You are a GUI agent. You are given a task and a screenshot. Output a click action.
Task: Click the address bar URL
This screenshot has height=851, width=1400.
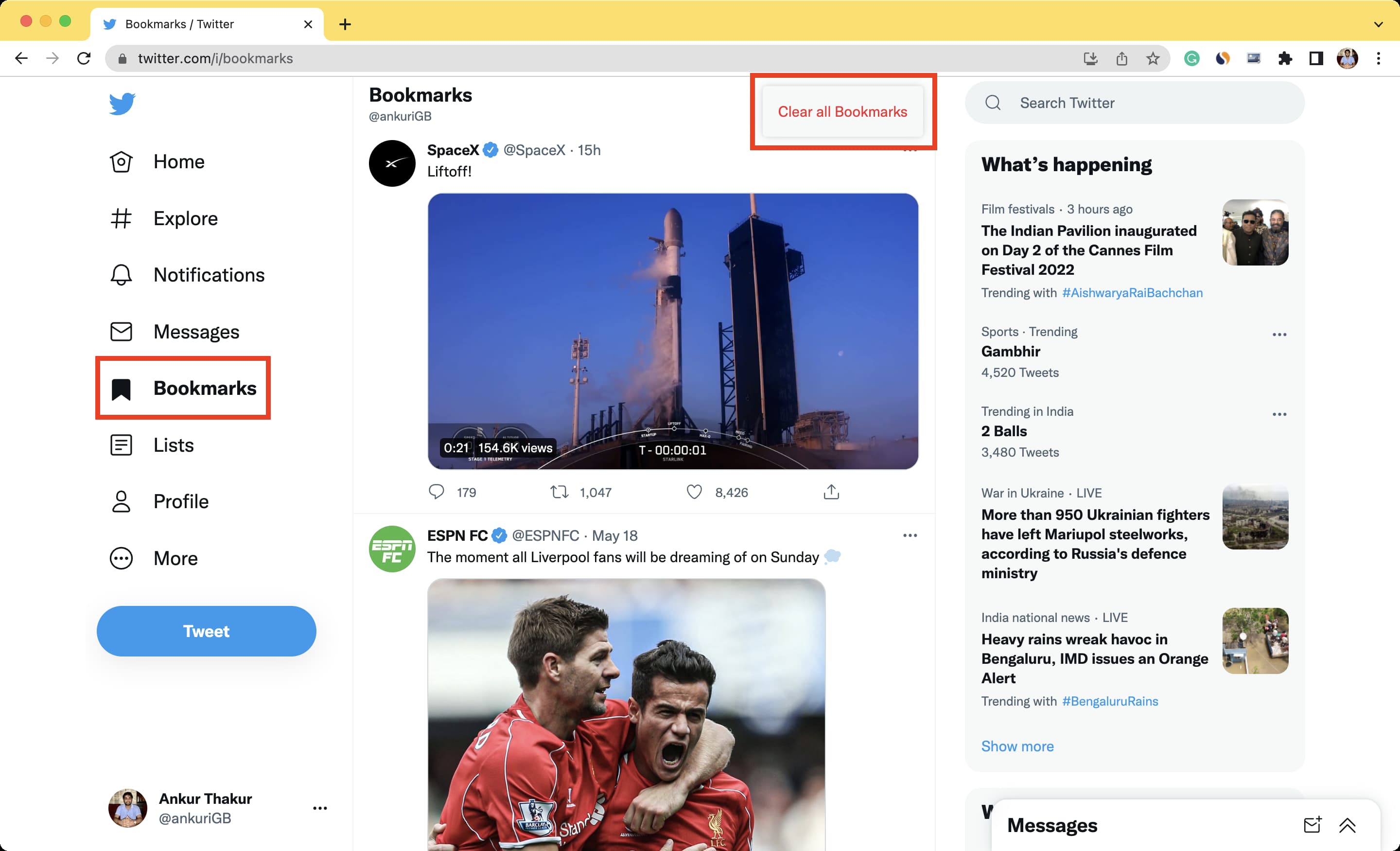pos(215,58)
